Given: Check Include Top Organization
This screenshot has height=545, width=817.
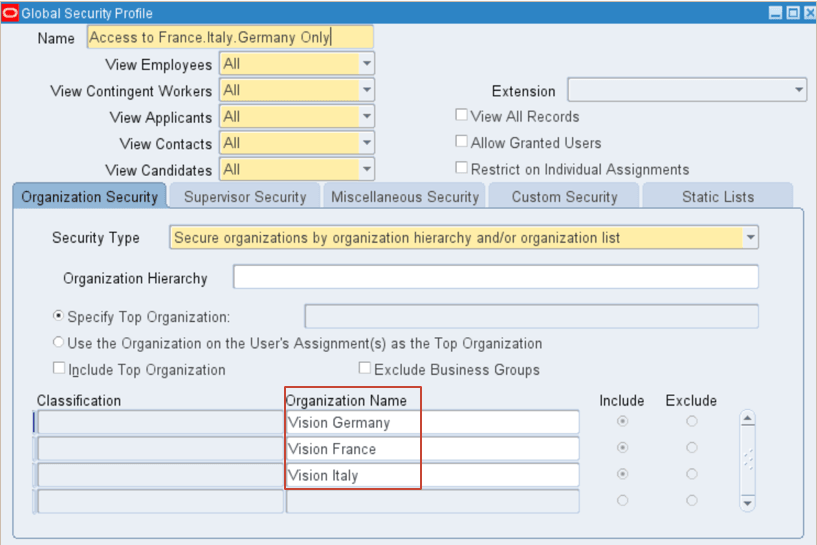Looking at the screenshot, I should pyautogui.click(x=59, y=368).
